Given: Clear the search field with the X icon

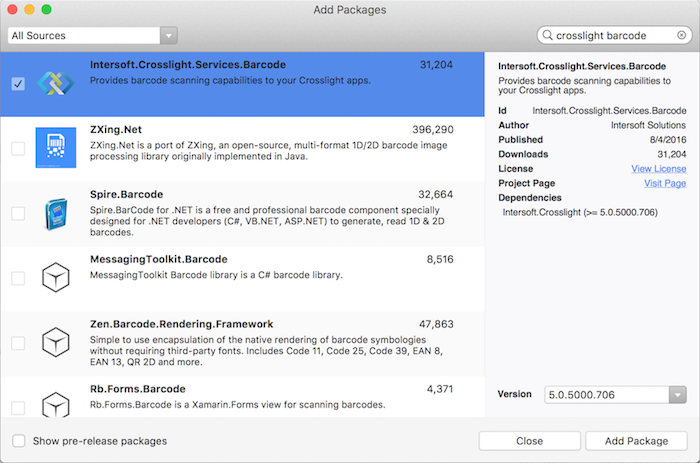Looking at the screenshot, I should pyautogui.click(x=681, y=35).
